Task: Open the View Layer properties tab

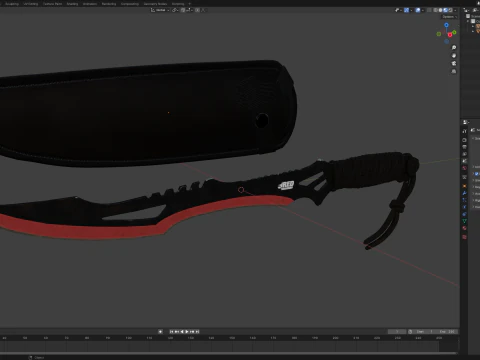Action: click(464, 154)
